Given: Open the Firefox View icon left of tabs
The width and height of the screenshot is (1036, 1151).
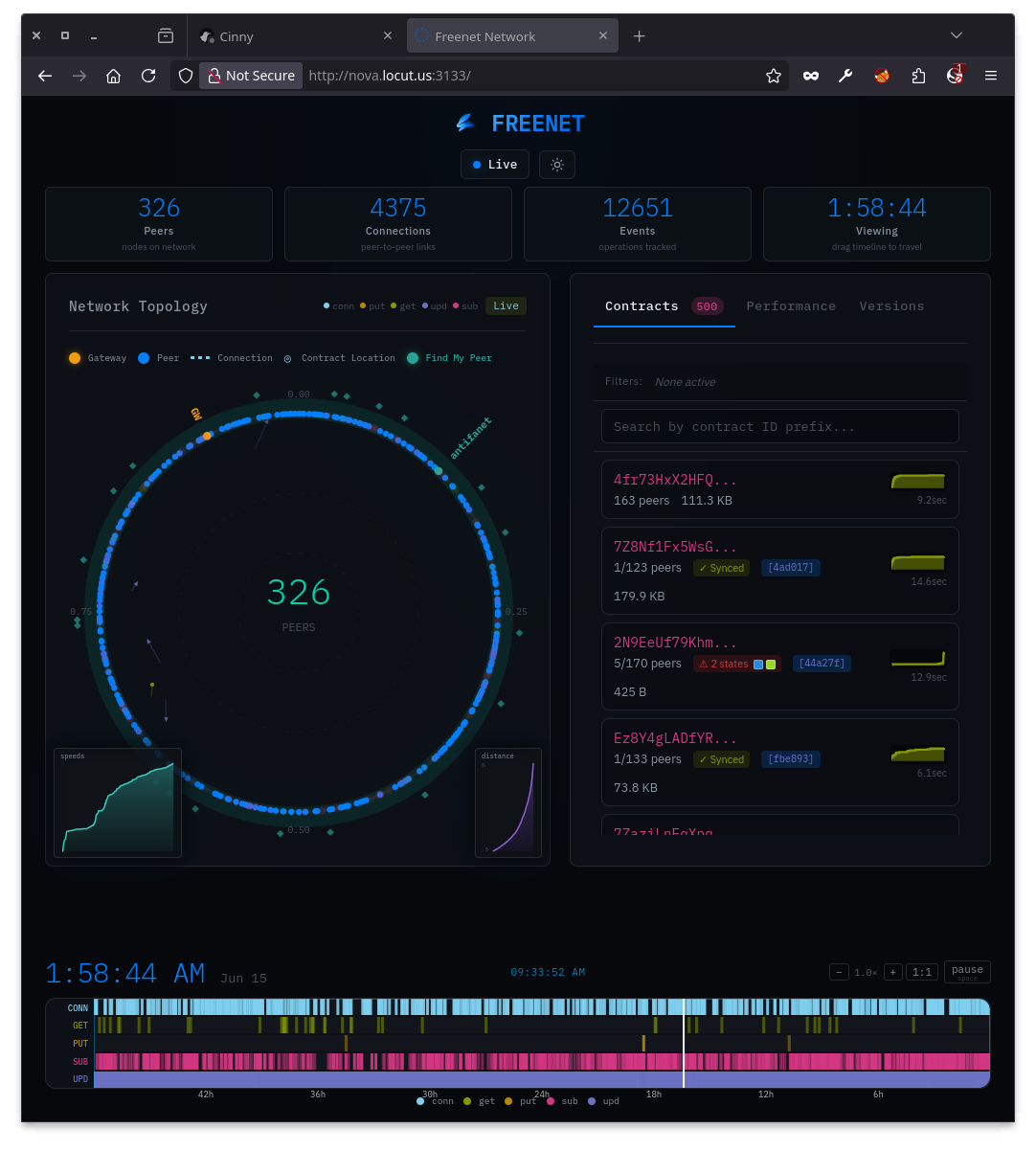Looking at the screenshot, I should (x=166, y=35).
